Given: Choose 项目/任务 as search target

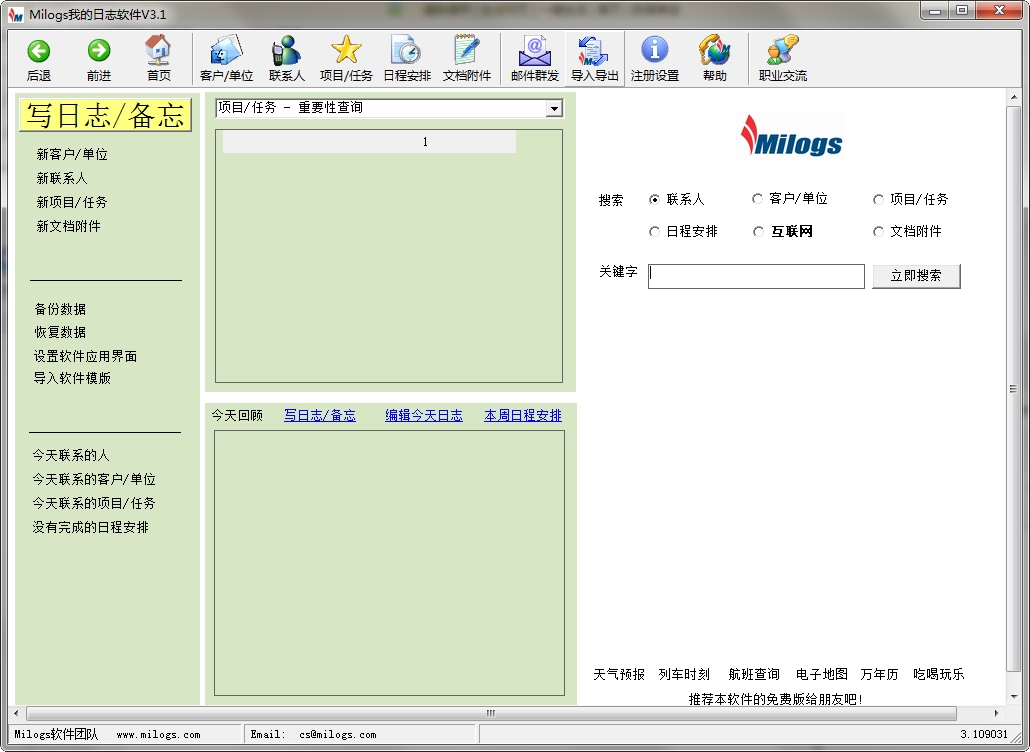Looking at the screenshot, I should (x=878, y=198).
